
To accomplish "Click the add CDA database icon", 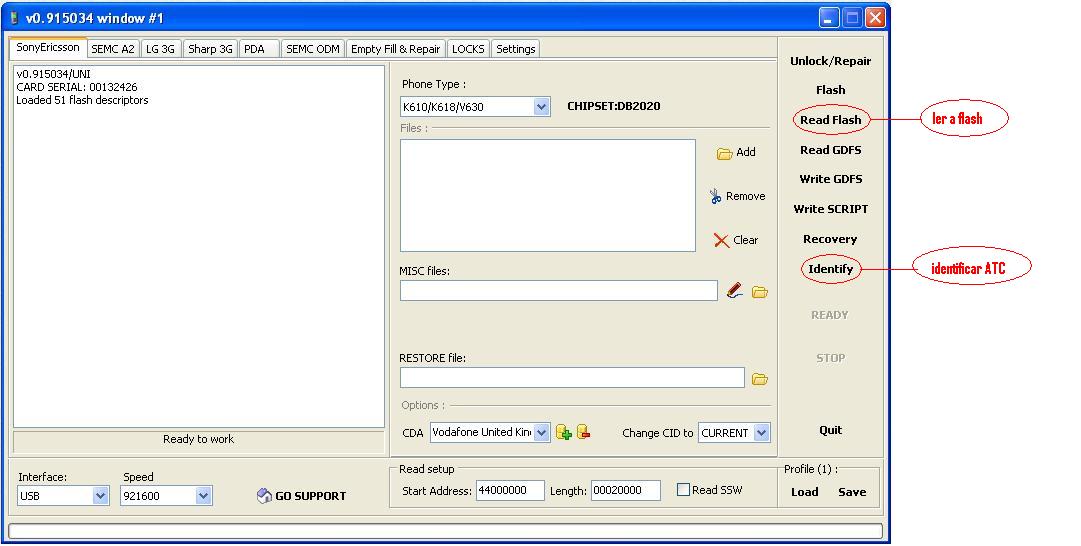I will coord(563,432).
